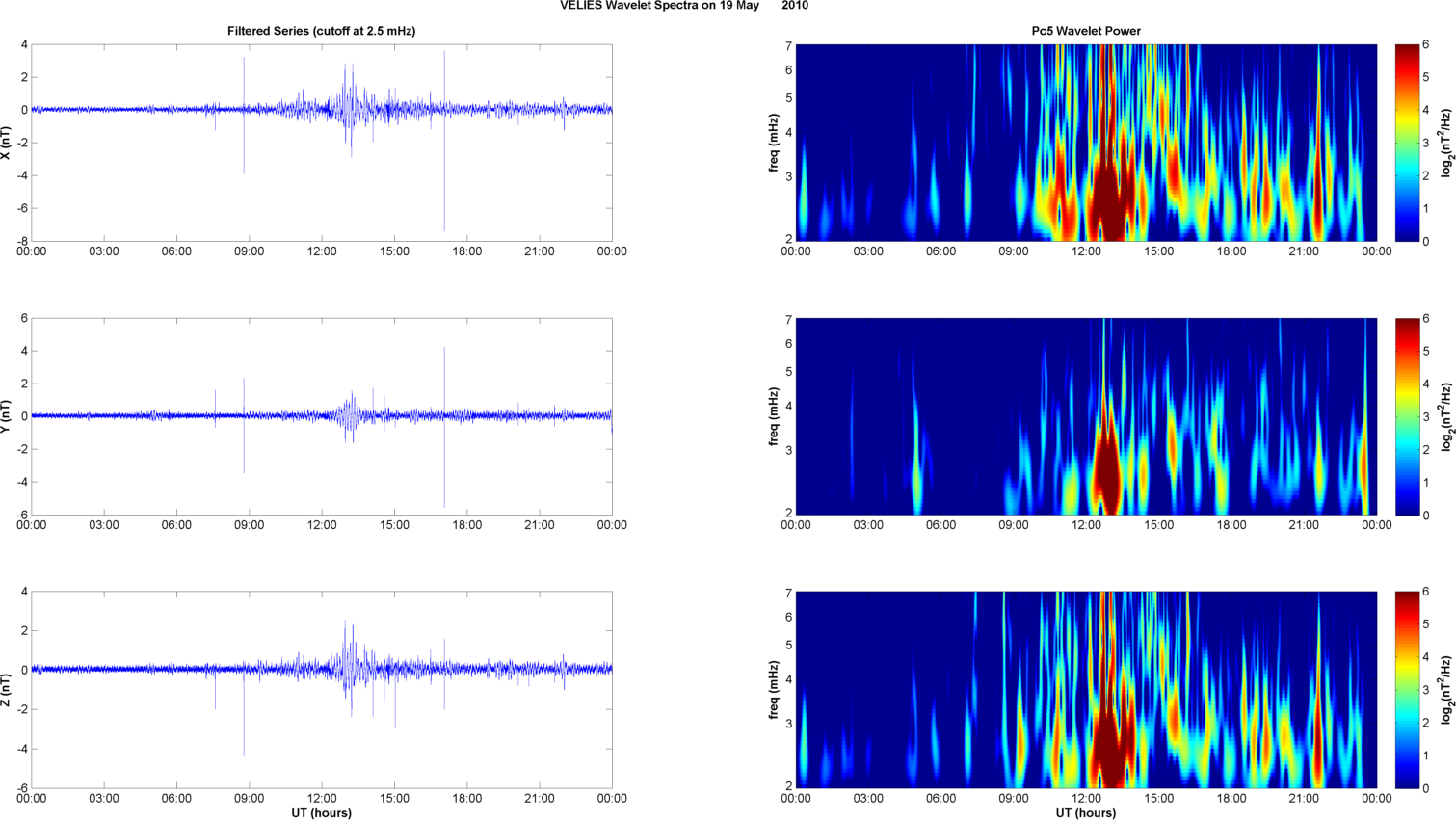
Task: Click 'UT (hours)' label under the Z series plot
Action: 322,813
